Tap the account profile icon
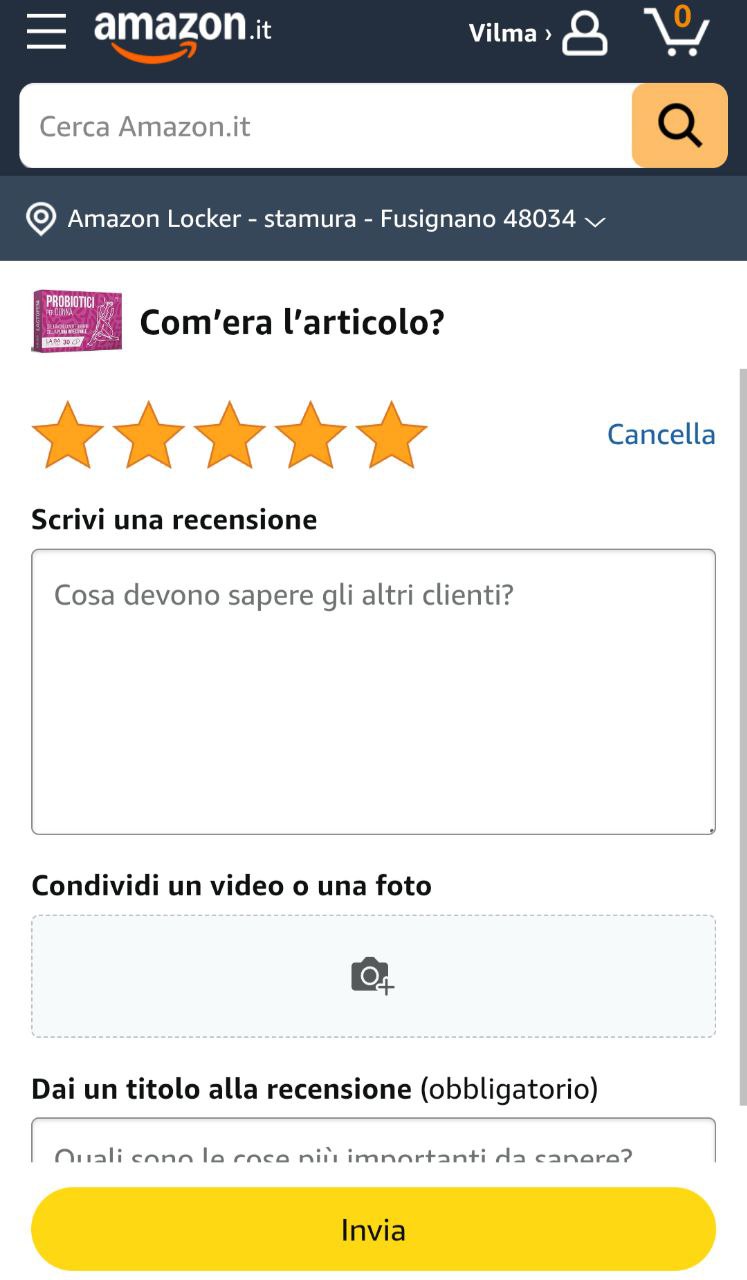The height and width of the screenshot is (1280, 747). [x=585, y=33]
